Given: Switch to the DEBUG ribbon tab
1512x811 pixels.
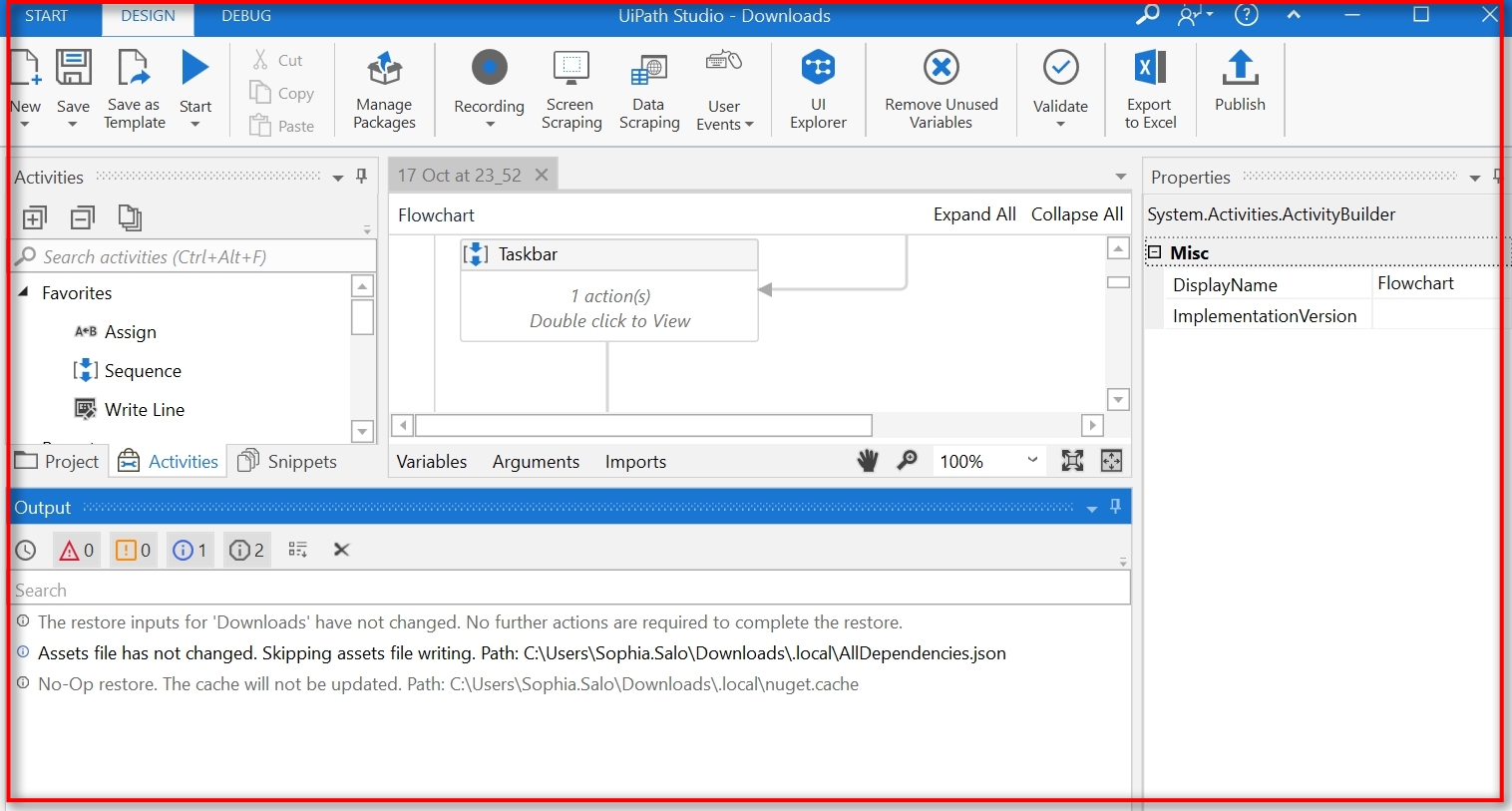Looking at the screenshot, I should point(245,15).
